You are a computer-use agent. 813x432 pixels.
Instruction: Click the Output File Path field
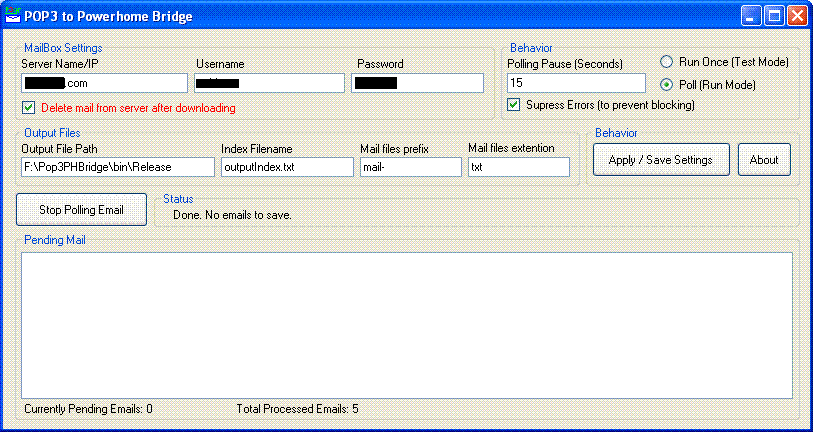point(118,167)
